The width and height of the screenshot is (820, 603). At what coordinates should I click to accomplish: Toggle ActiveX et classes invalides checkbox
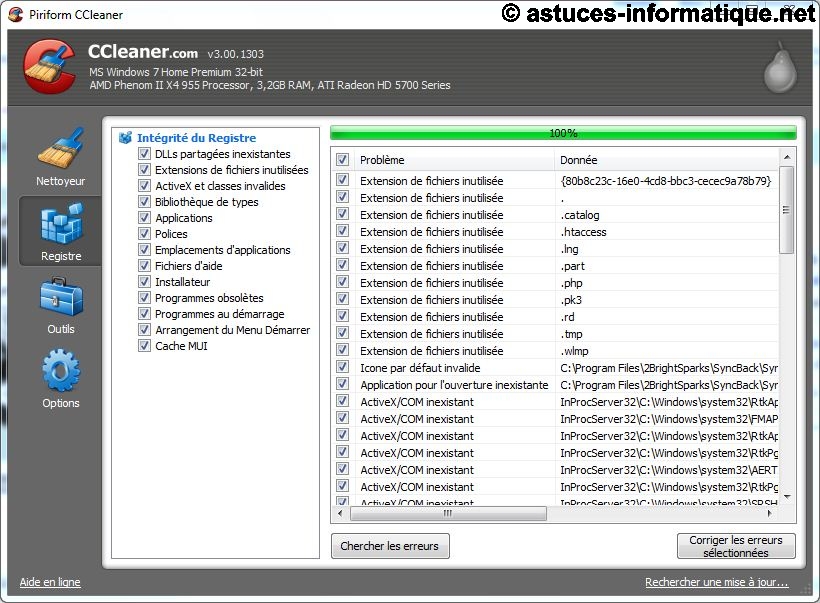pyautogui.click(x=144, y=186)
